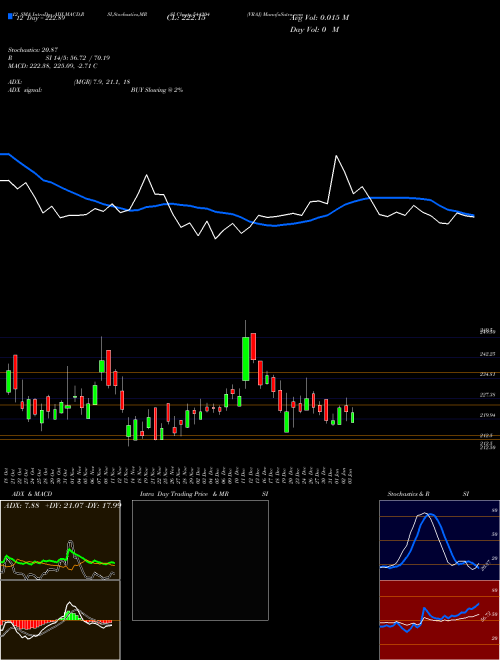Image resolution: width=500 pixels, height=660 pixels.
Task: Click the '(MGR) 7.9, 21.1, 18' ADX values
Action: tap(102, 82)
